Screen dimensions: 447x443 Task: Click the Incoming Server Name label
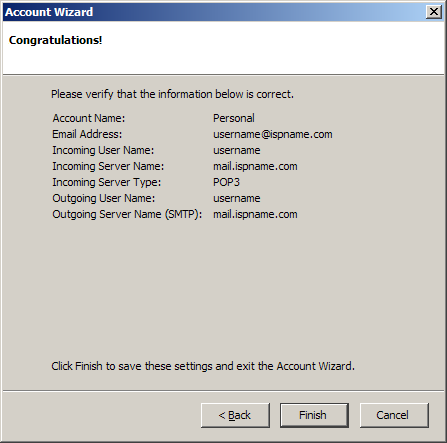[x=108, y=166]
